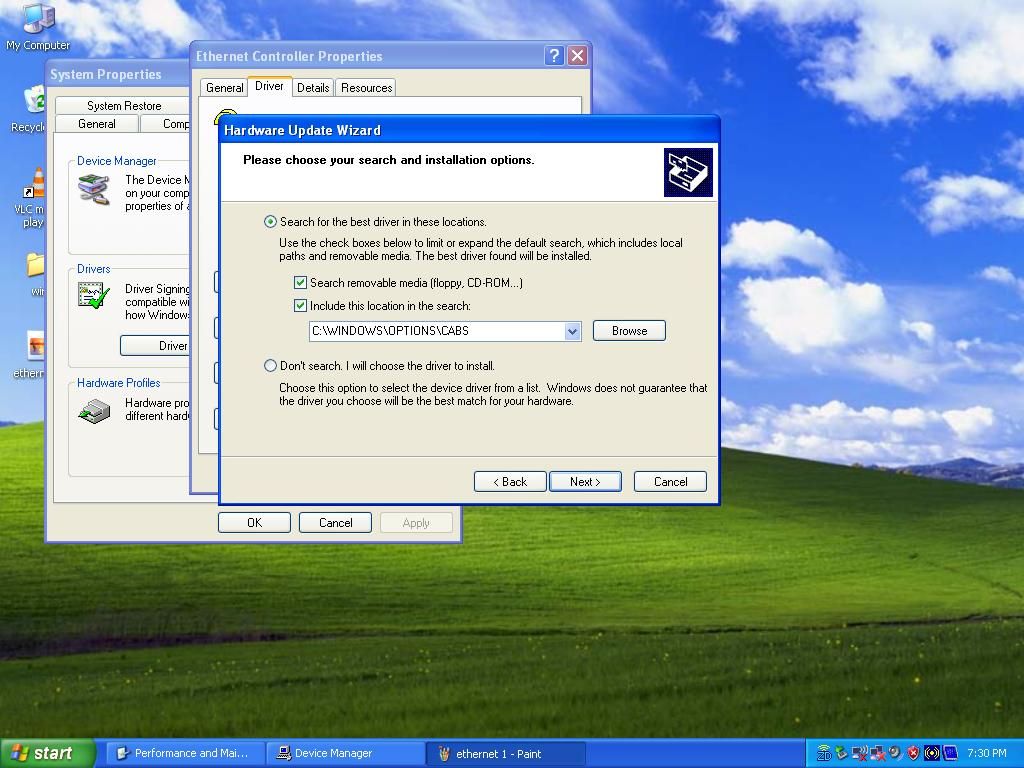Viewport: 1024px width, 768px height.
Task: Click the Device Manager icon in System Properties
Action: coord(94,189)
